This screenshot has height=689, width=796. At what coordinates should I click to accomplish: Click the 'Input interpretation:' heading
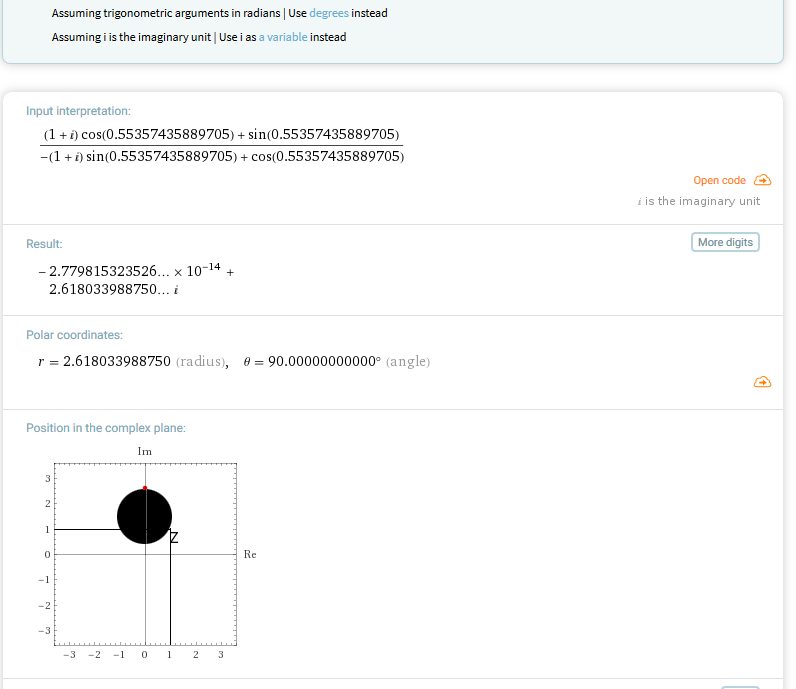point(78,111)
